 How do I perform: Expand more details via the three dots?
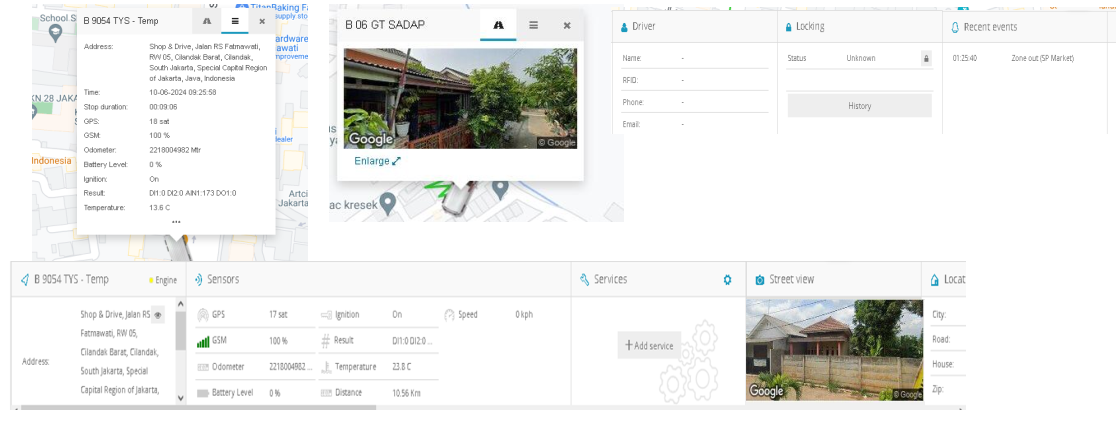coord(176,222)
